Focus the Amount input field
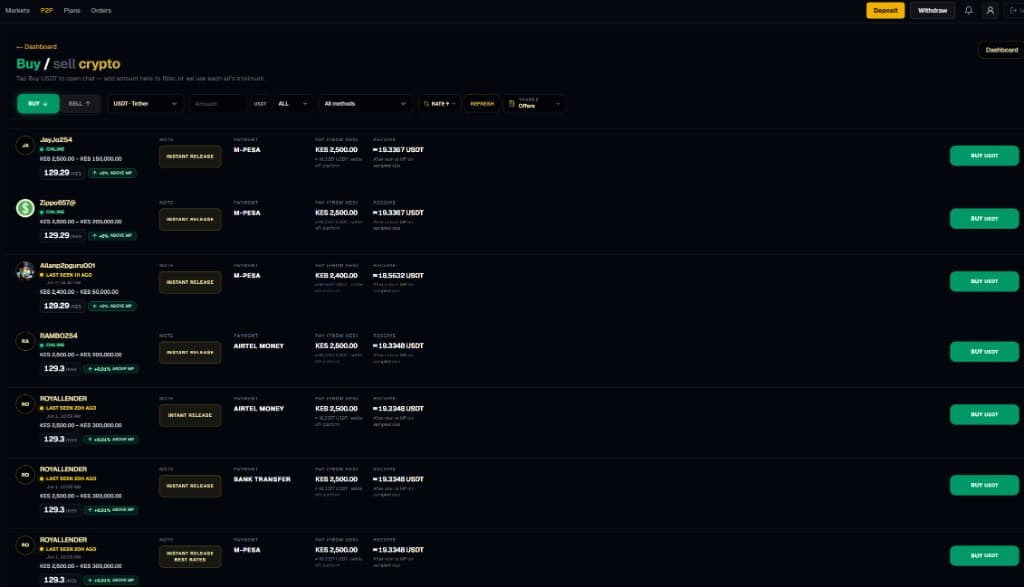The height and width of the screenshot is (587, 1024). click(x=218, y=104)
